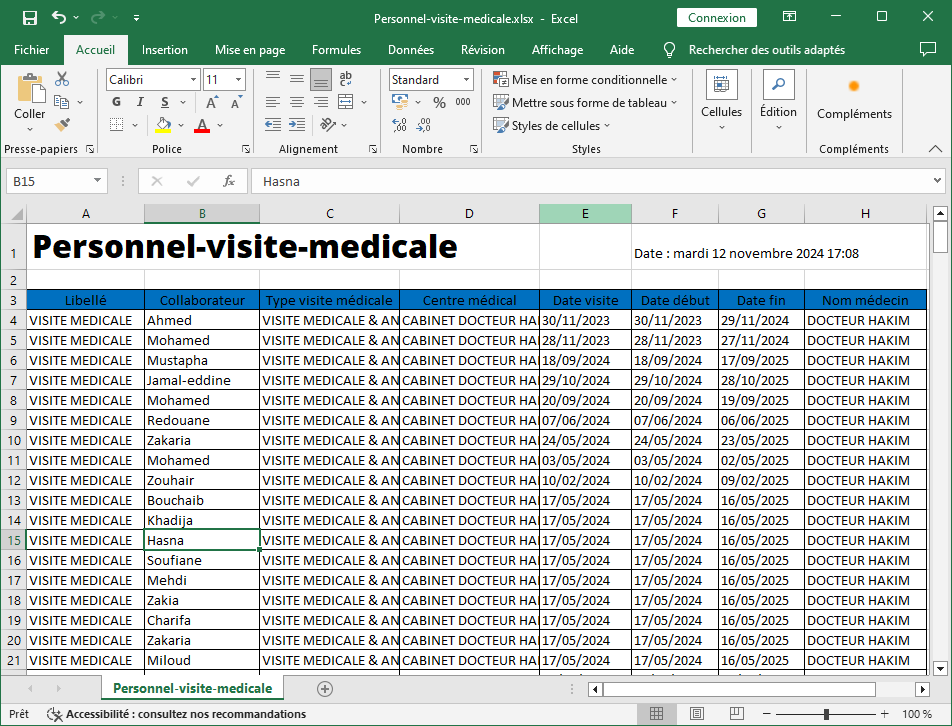The image size is (952, 726).
Task: Open ribbon display options icon
Action: click(x=789, y=17)
